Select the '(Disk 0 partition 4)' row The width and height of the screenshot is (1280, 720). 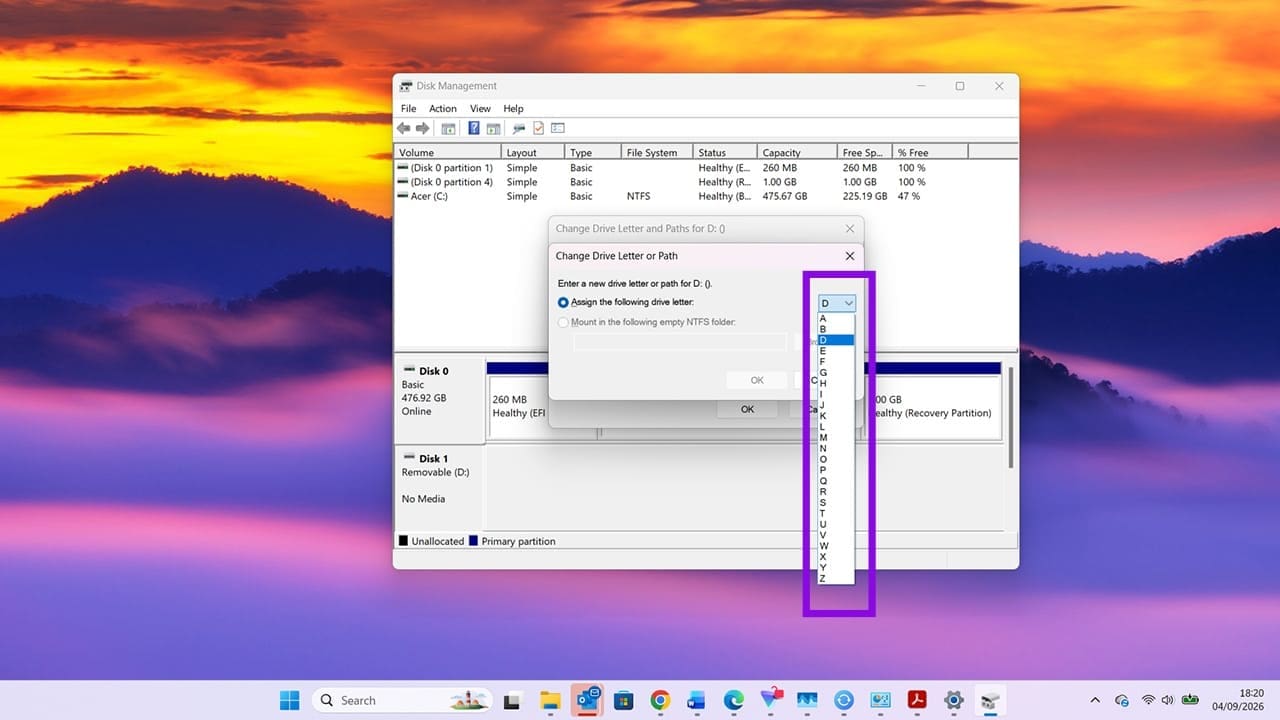pyautogui.click(x=706, y=182)
